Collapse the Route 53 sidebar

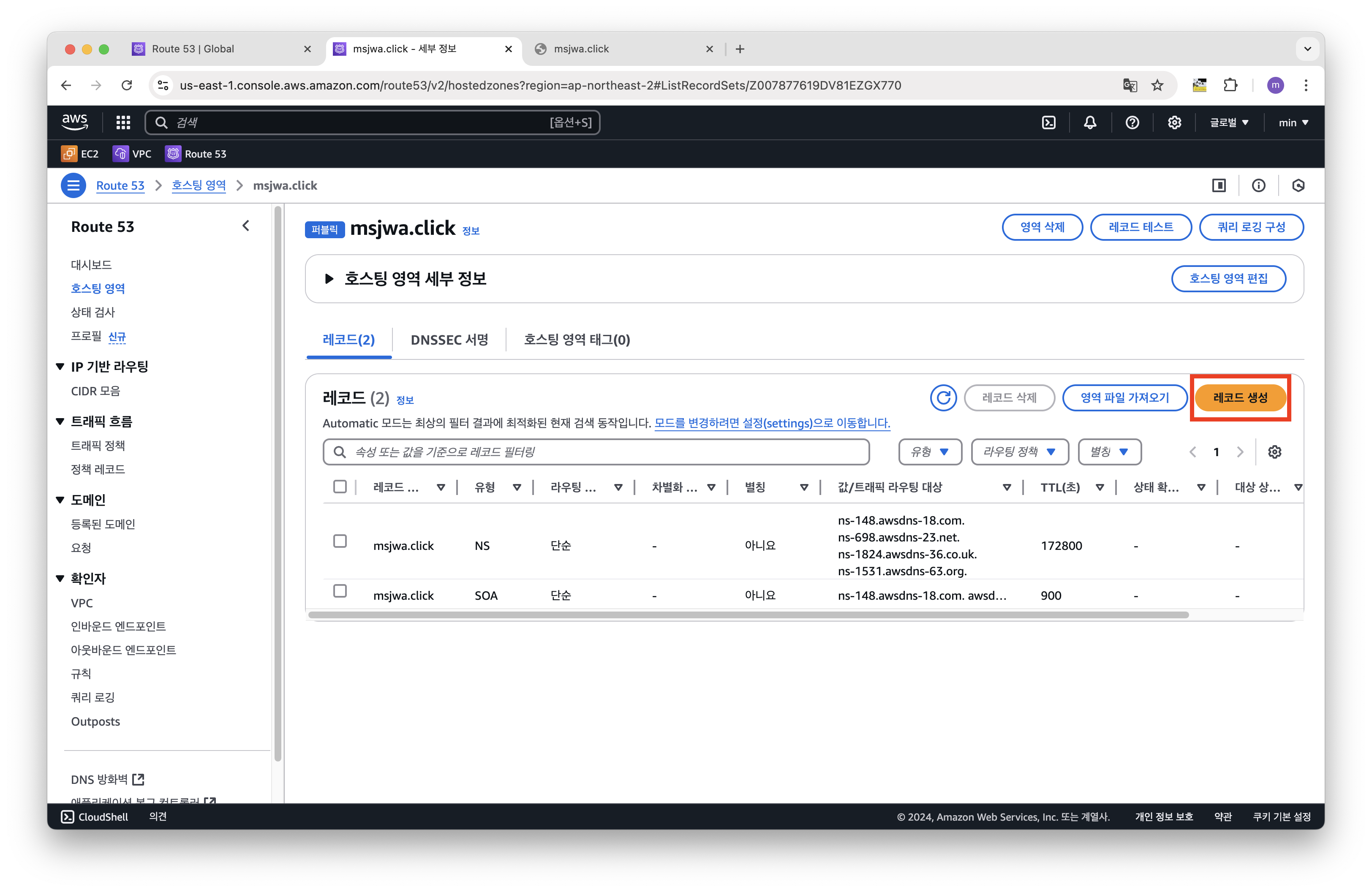[246, 226]
